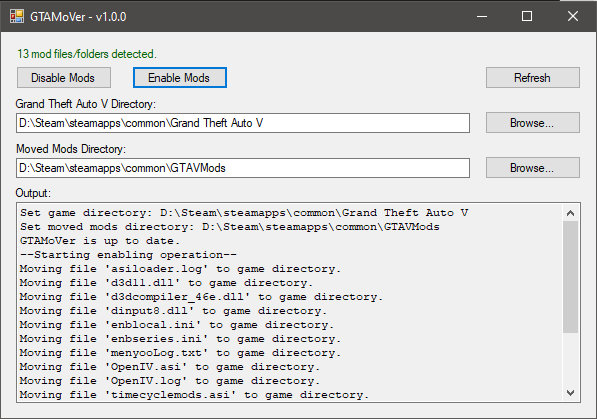The height and width of the screenshot is (419, 597).
Task: Click the 'GTAMoVer is up to date' line
Action: (x=100, y=241)
